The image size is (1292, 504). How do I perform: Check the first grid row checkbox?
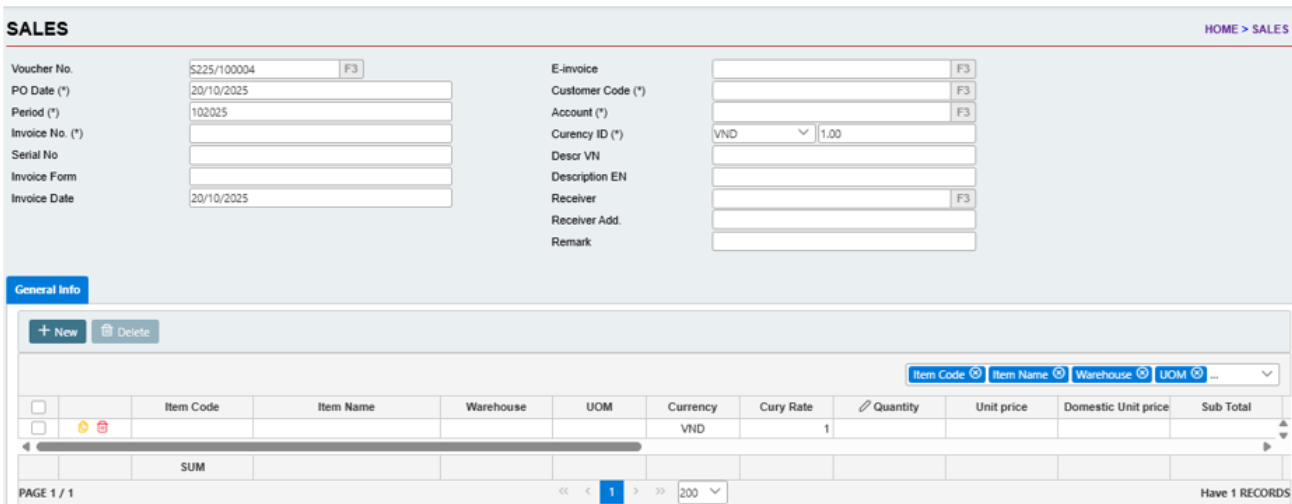click(39, 428)
